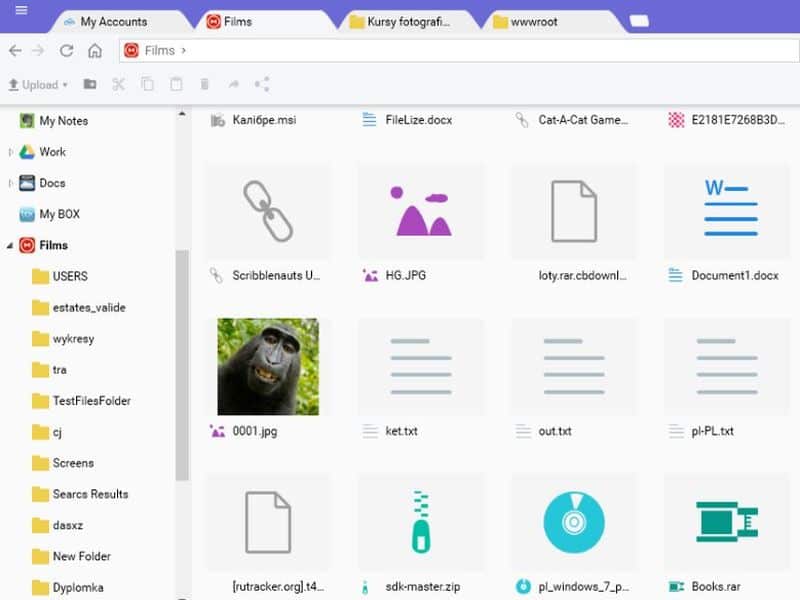Select the out.txt text file icon

click(x=574, y=367)
